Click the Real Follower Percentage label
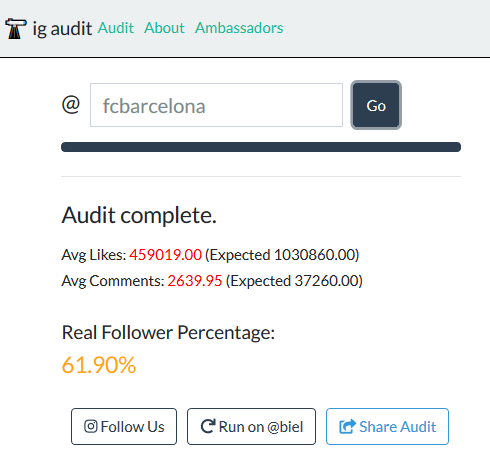 pyautogui.click(x=168, y=333)
